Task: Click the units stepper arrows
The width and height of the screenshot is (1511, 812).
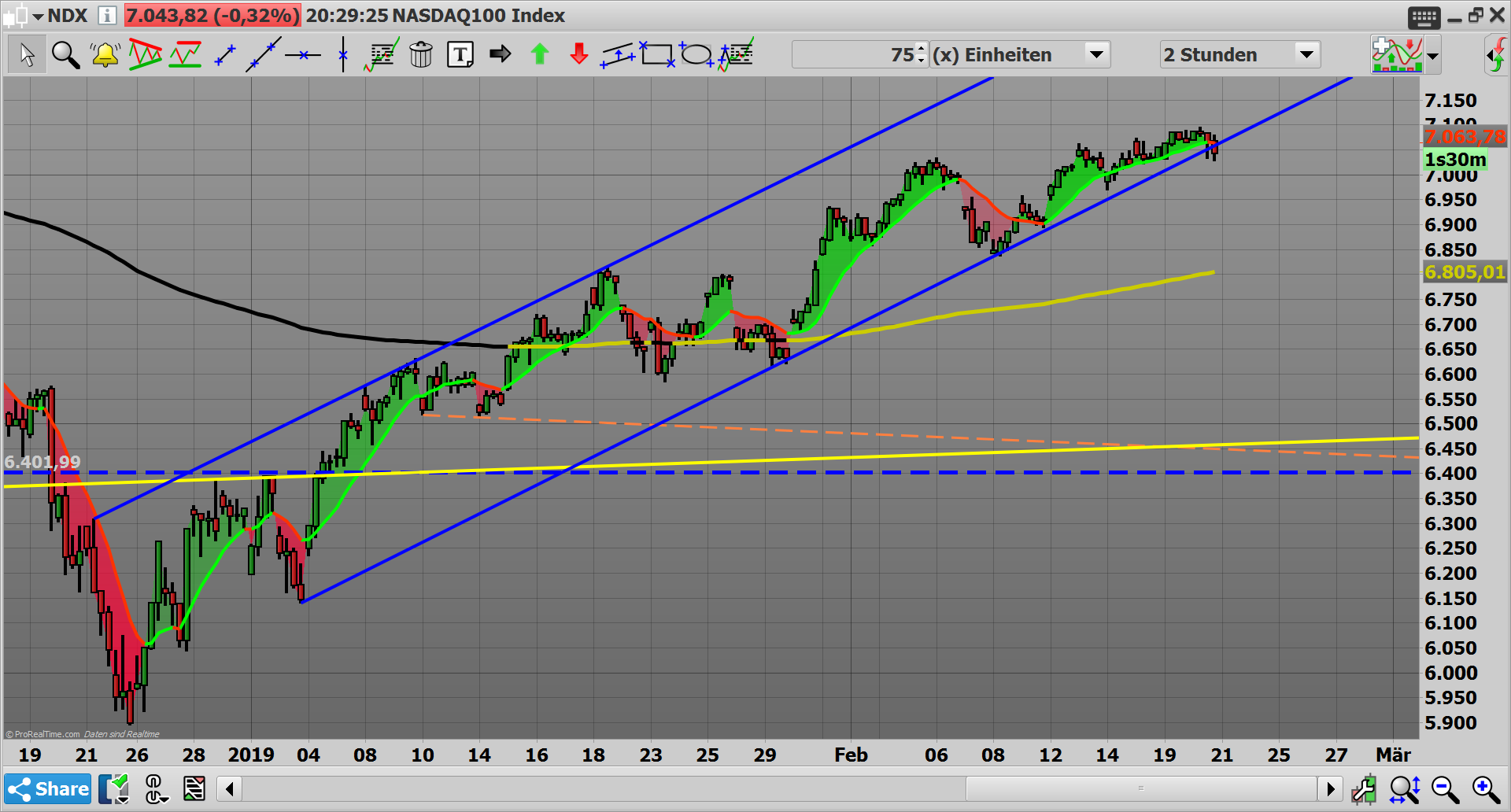Action: pyautogui.click(x=922, y=55)
